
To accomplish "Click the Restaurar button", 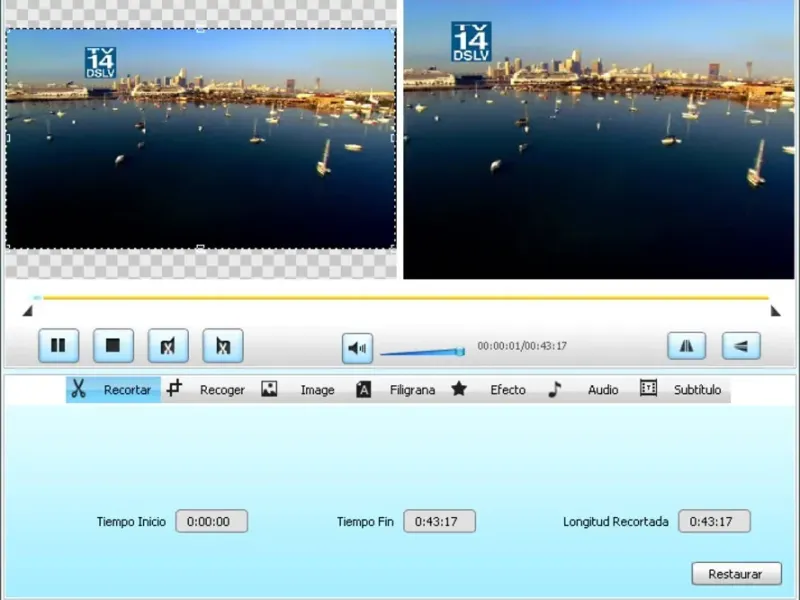I will click(x=736, y=574).
